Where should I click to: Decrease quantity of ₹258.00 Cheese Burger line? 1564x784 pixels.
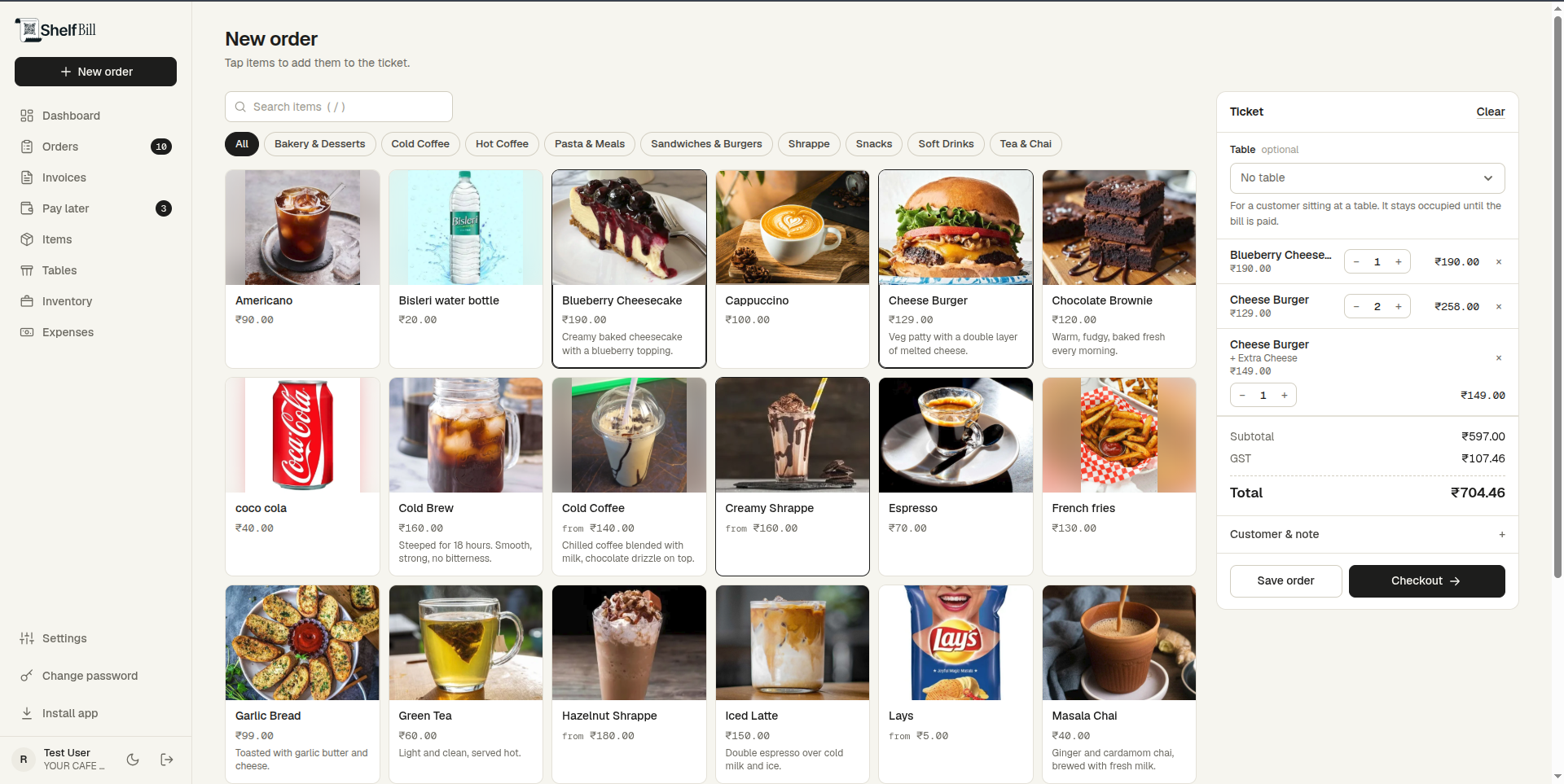(x=1356, y=307)
